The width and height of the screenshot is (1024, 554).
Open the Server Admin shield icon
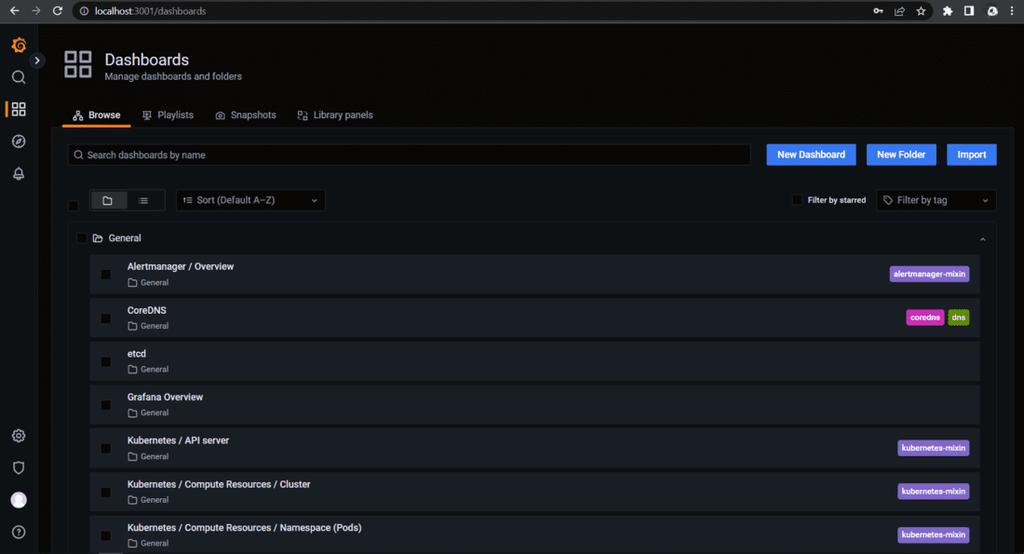click(x=18, y=468)
